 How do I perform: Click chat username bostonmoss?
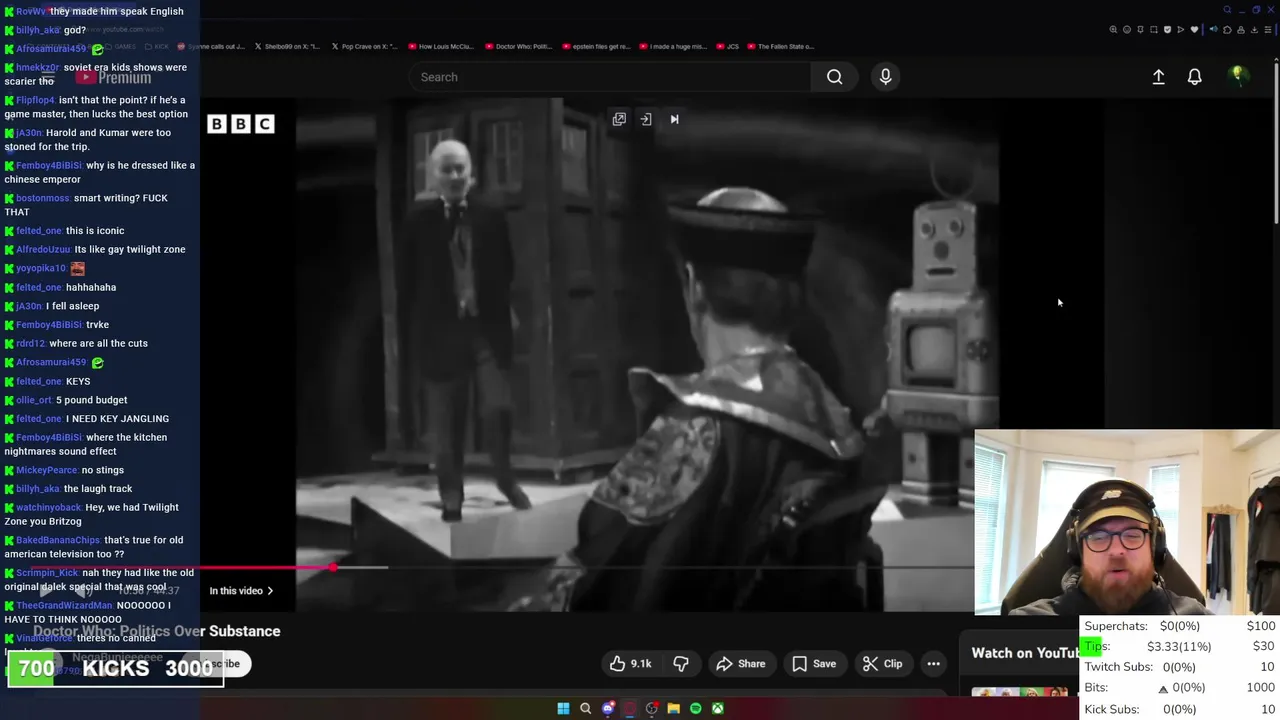point(42,198)
